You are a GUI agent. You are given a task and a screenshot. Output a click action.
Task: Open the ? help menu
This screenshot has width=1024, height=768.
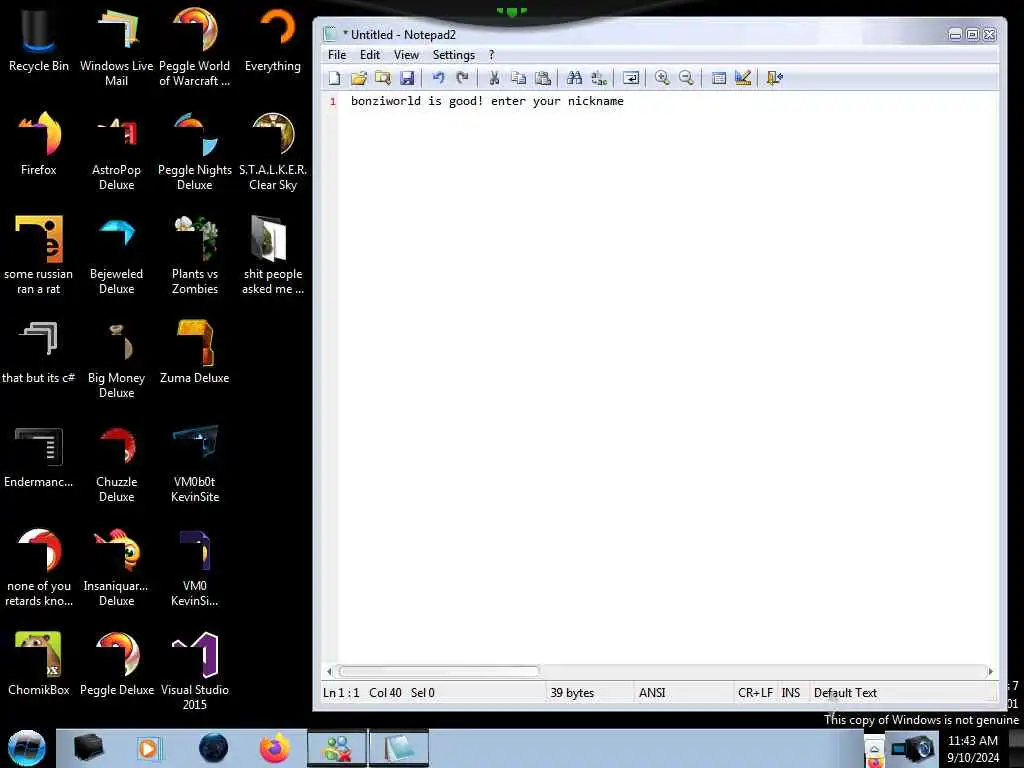[492, 55]
